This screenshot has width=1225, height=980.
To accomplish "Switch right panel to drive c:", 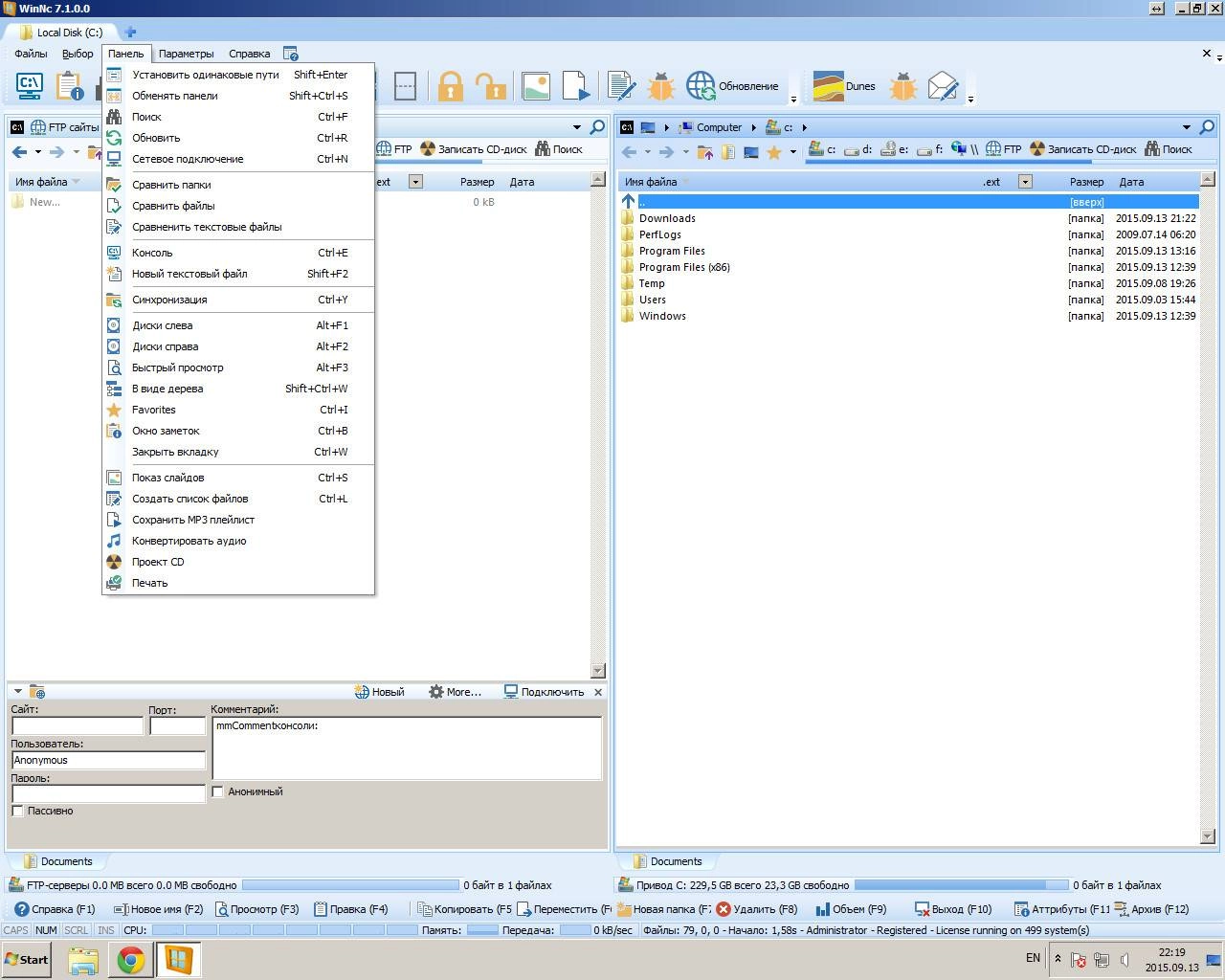I will pyautogui.click(x=822, y=149).
